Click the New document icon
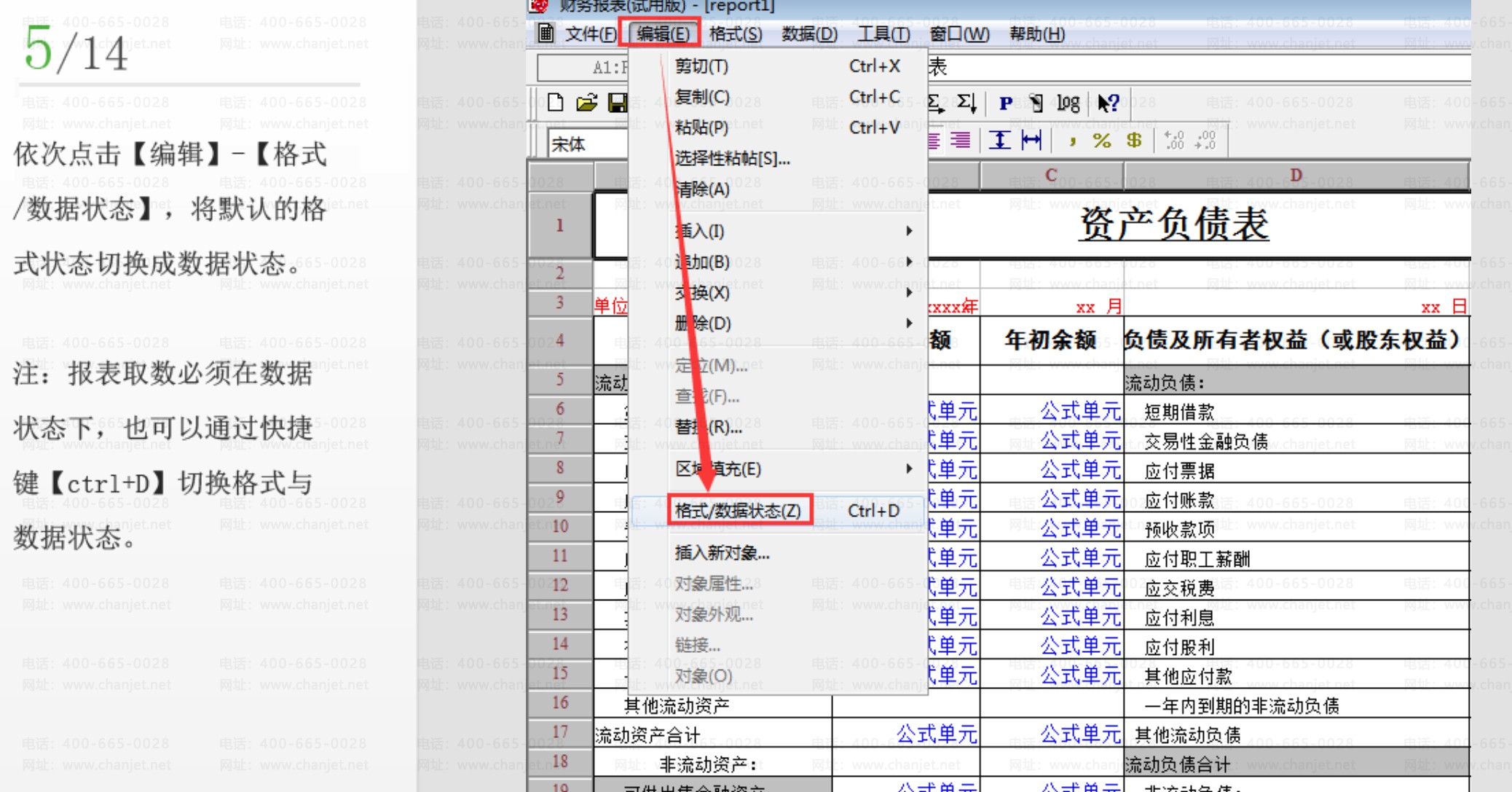Screen dimensions: 1512x792 (556, 103)
